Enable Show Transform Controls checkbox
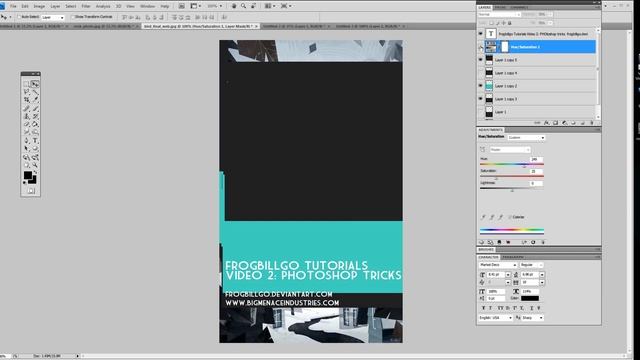 (73, 17)
